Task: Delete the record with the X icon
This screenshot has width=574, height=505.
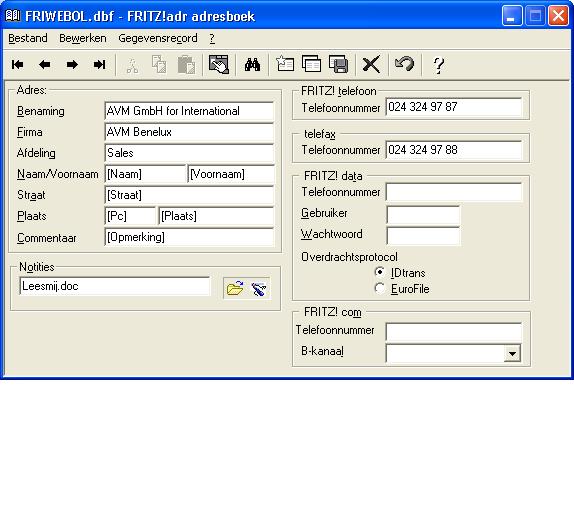Action: pyautogui.click(x=371, y=65)
